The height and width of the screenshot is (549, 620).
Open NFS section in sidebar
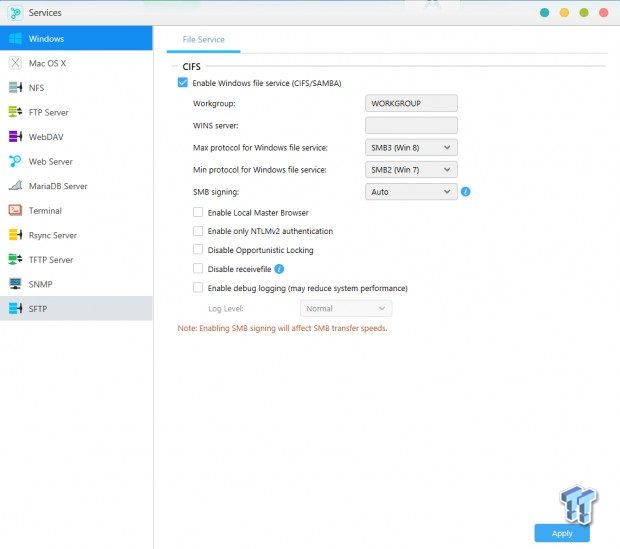click(76, 87)
